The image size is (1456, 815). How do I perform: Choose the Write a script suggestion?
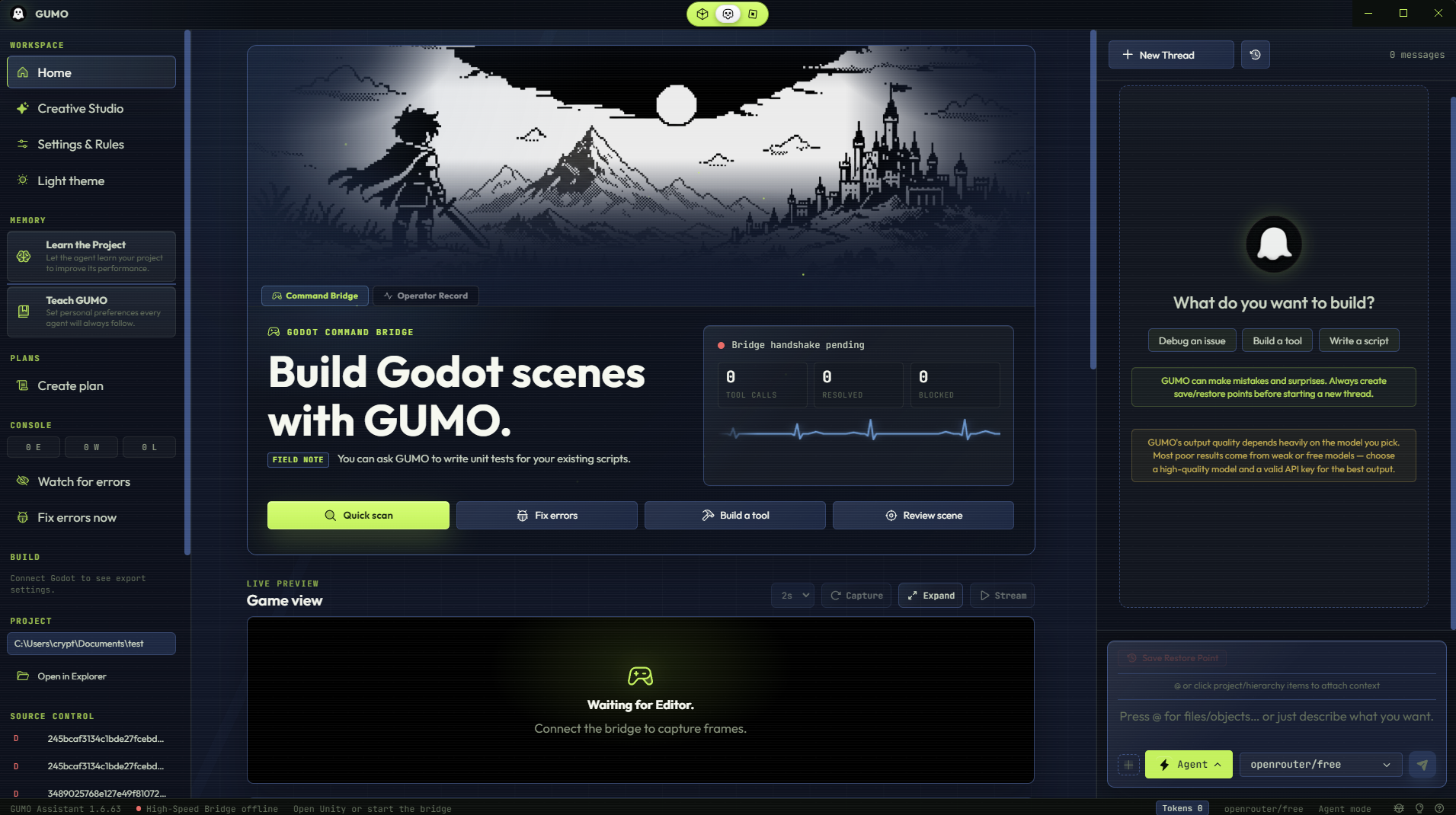[x=1358, y=341]
